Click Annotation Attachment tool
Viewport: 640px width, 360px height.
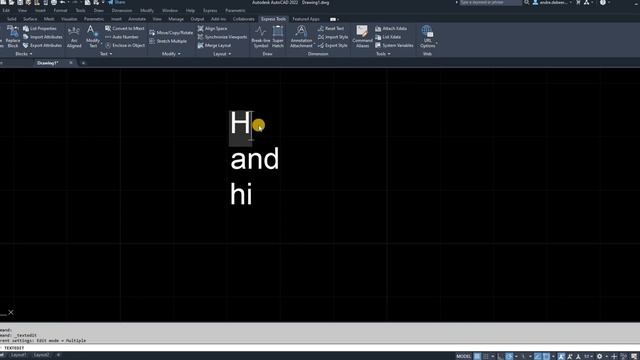(301, 37)
